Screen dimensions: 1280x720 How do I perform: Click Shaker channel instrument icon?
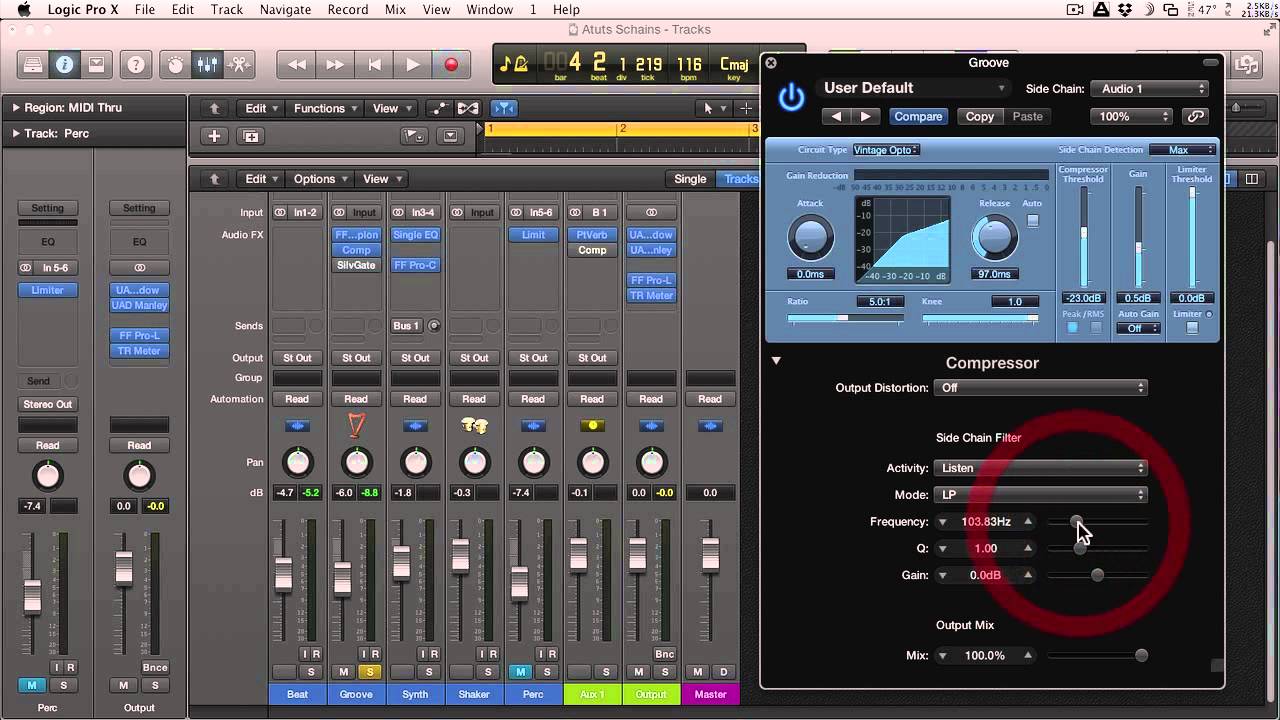(x=474, y=426)
